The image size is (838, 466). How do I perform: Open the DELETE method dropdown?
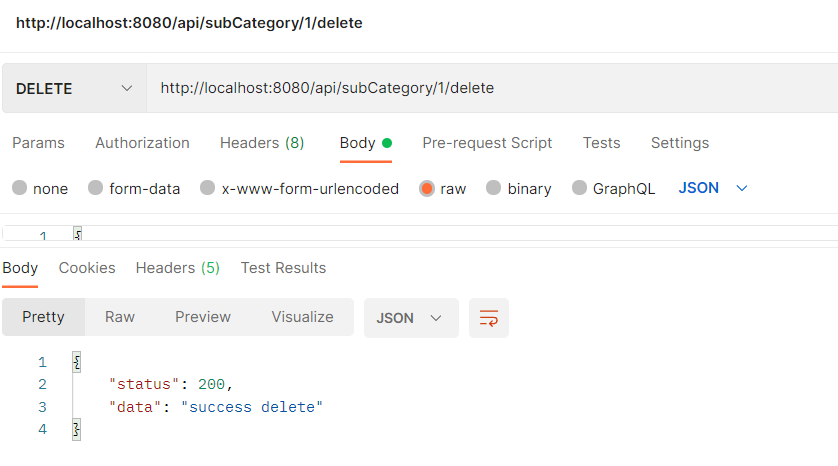pos(74,88)
